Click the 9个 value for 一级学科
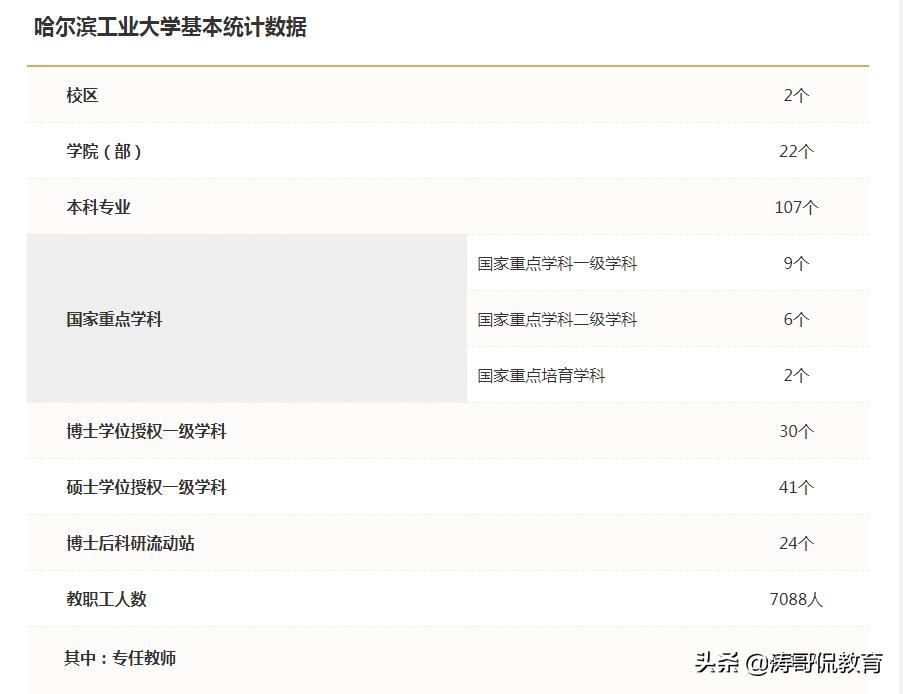The image size is (903, 694). click(x=795, y=263)
